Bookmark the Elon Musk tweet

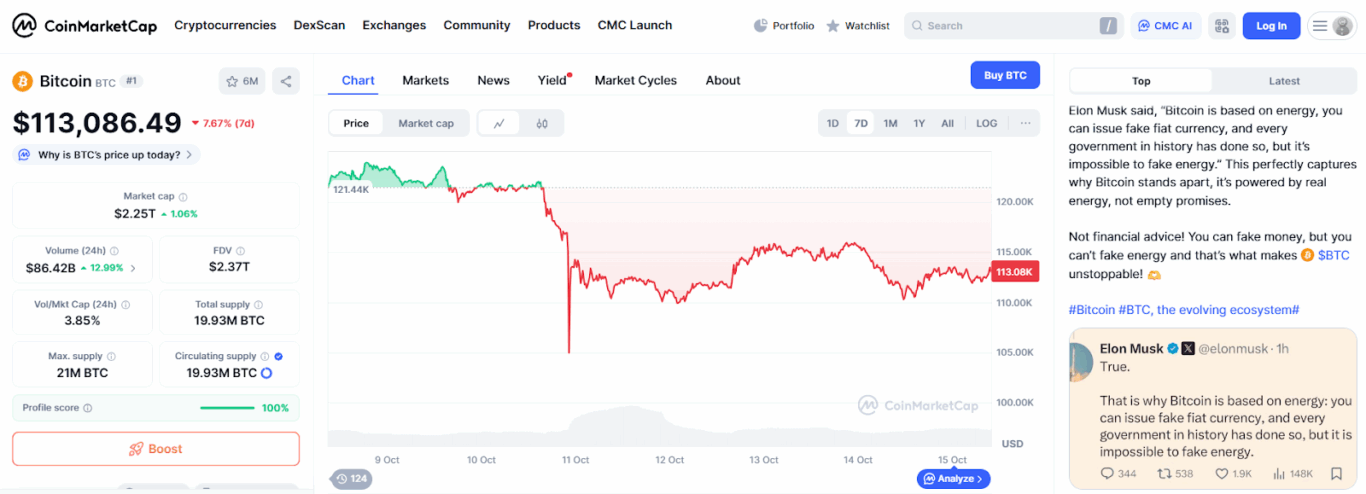click(x=1336, y=473)
